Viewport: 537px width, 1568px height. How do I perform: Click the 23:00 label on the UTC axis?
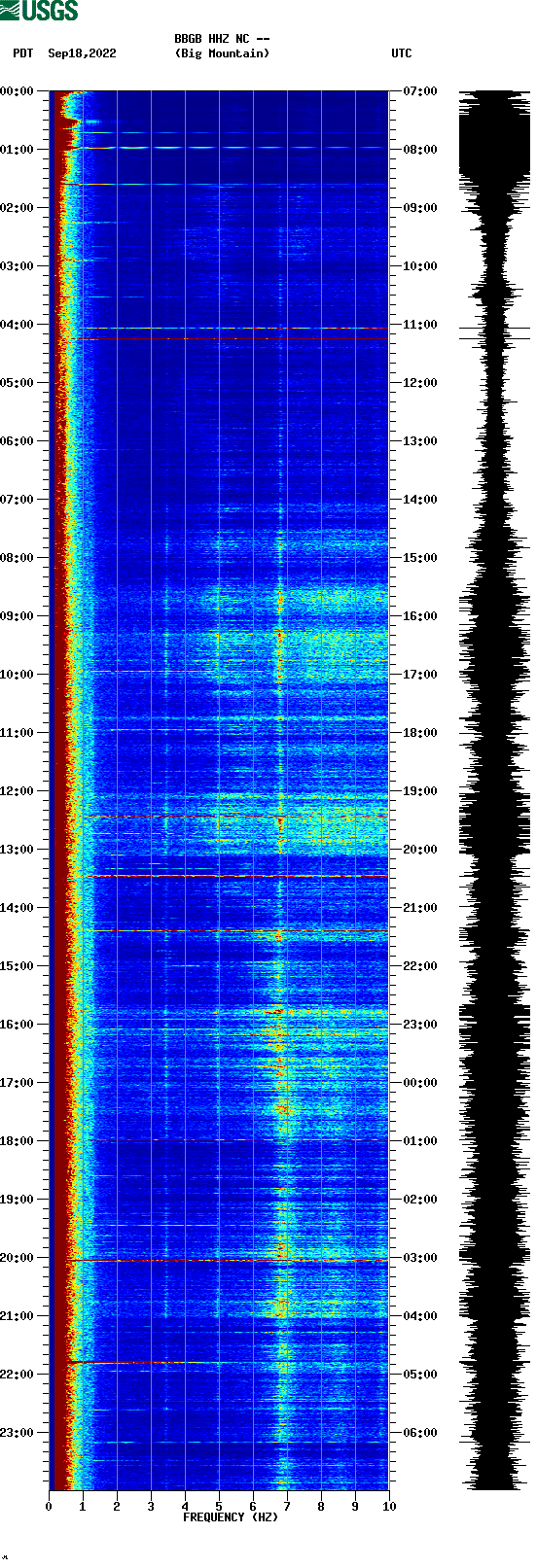pyautogui.click(x=420, y=1025)
